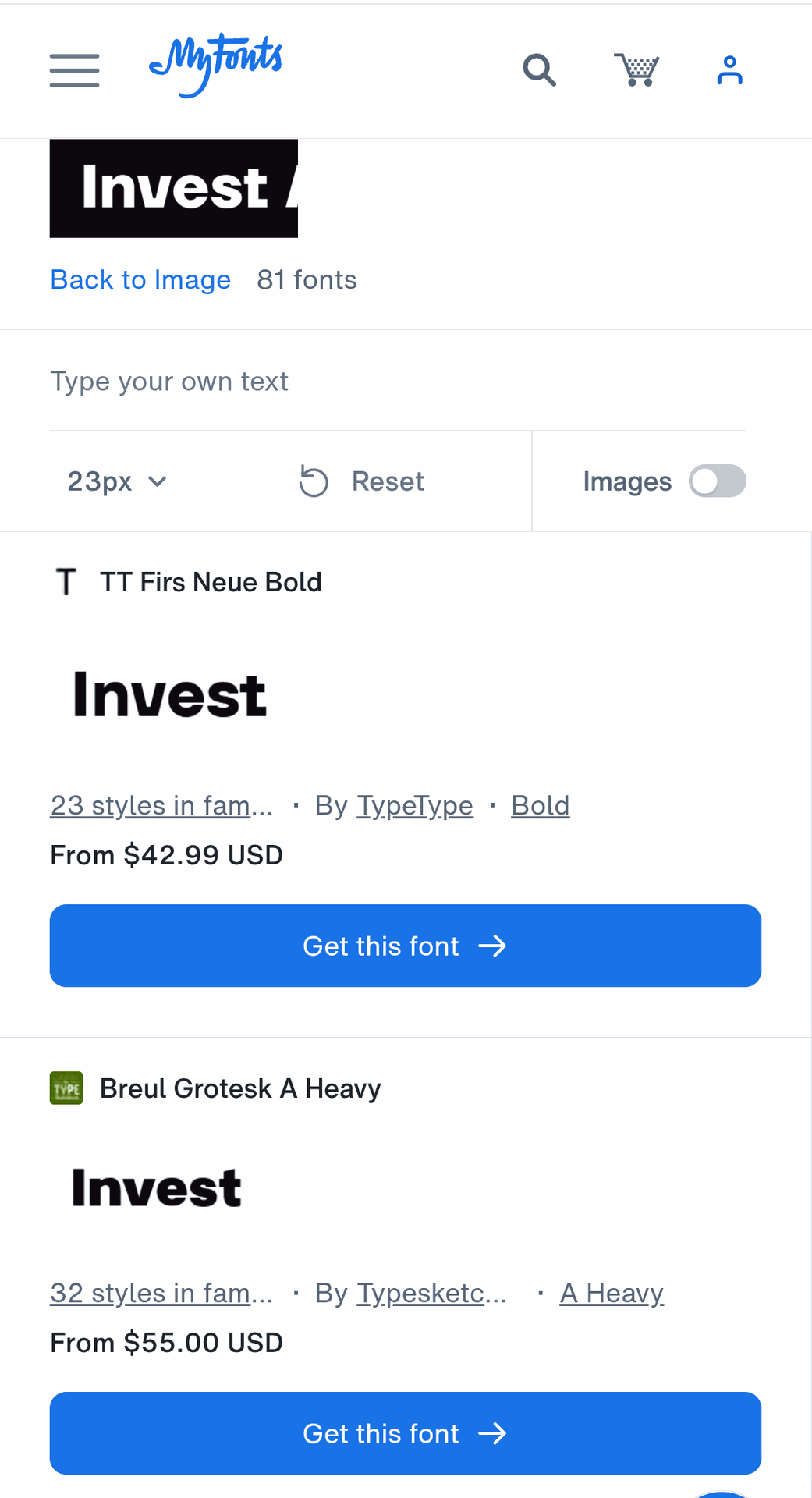This screenshot has width=812, height=1498.
Task: Get the Breul Grotesk A Heavy font
Action: tap(406, 1433)
